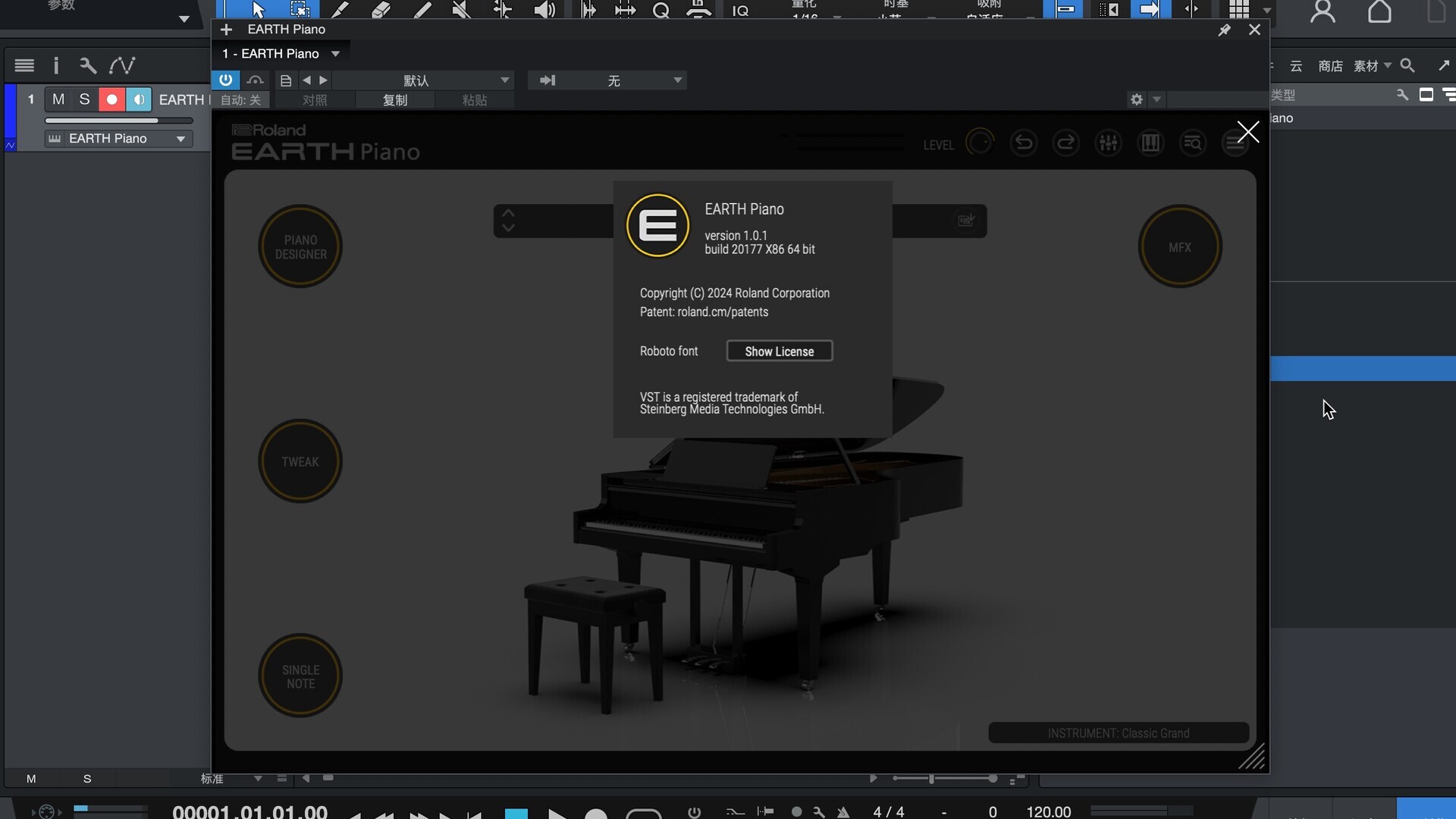1456x819 pixels.
Task: Toggle global Solo S at bottom
Action: pos(87,779)
